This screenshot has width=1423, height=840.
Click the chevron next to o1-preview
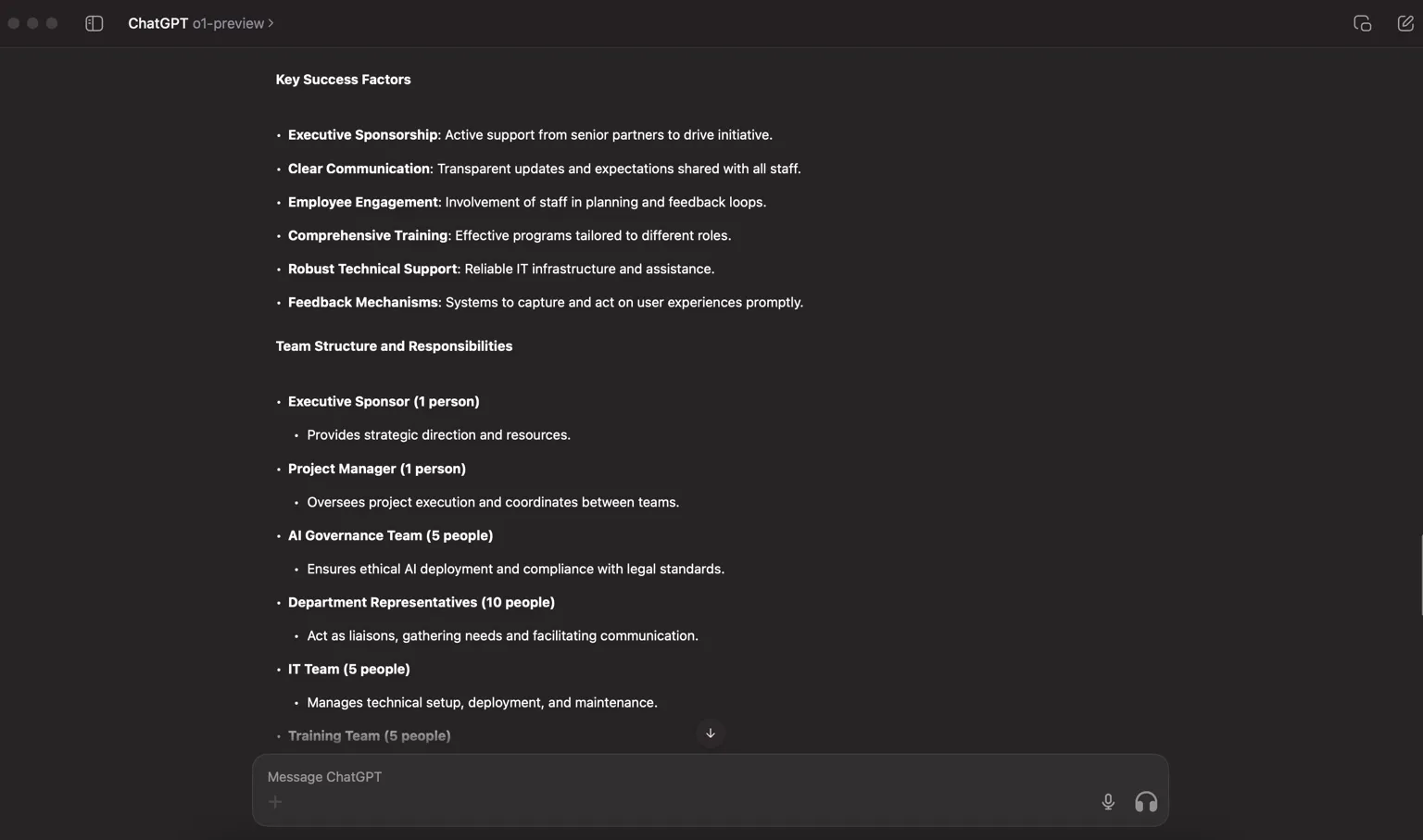(271, 23)
